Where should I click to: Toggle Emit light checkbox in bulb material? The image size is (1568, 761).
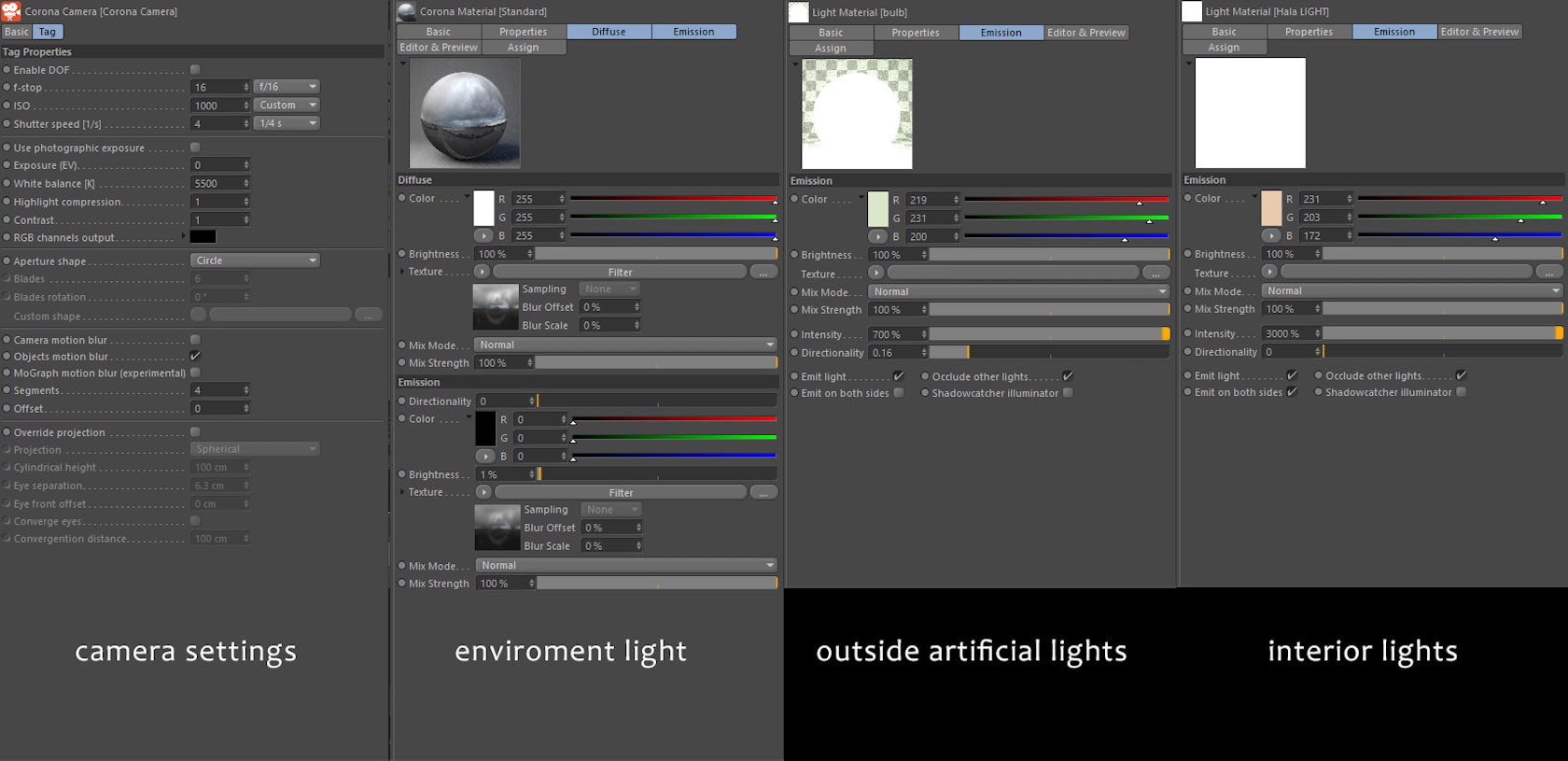(899, 376)
